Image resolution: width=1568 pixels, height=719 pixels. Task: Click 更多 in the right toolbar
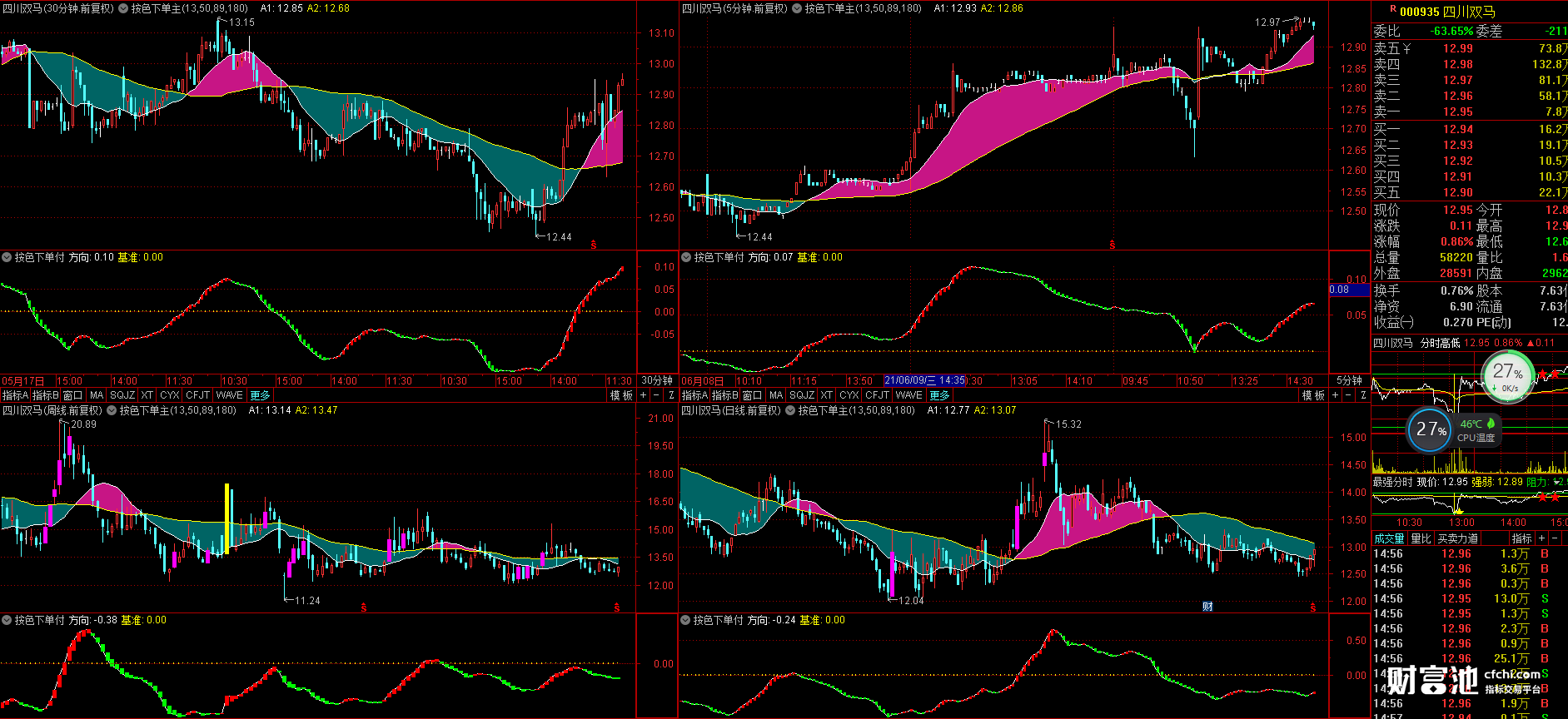939,395
